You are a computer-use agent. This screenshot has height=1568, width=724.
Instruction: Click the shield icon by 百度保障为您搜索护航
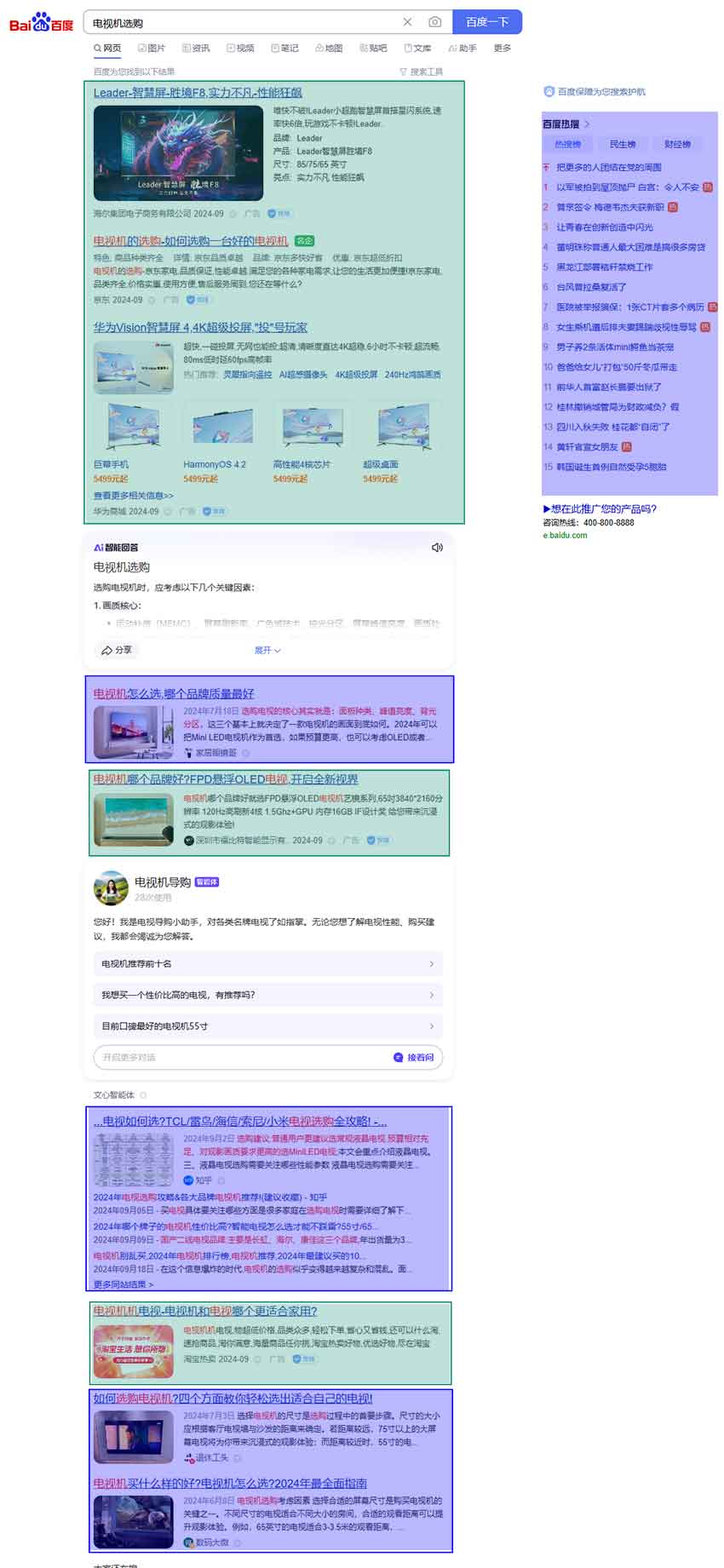[549, 91]
